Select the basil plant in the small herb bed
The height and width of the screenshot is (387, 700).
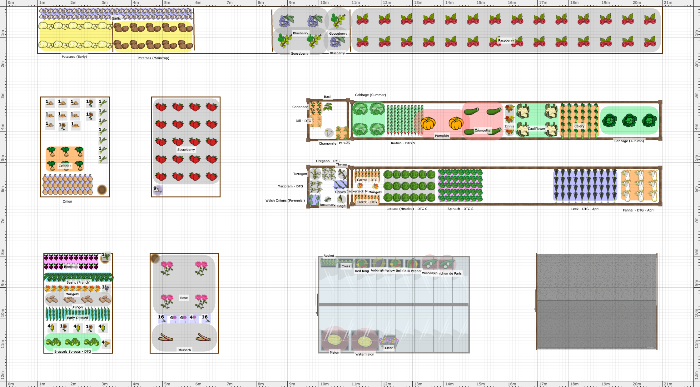point(328,107)
